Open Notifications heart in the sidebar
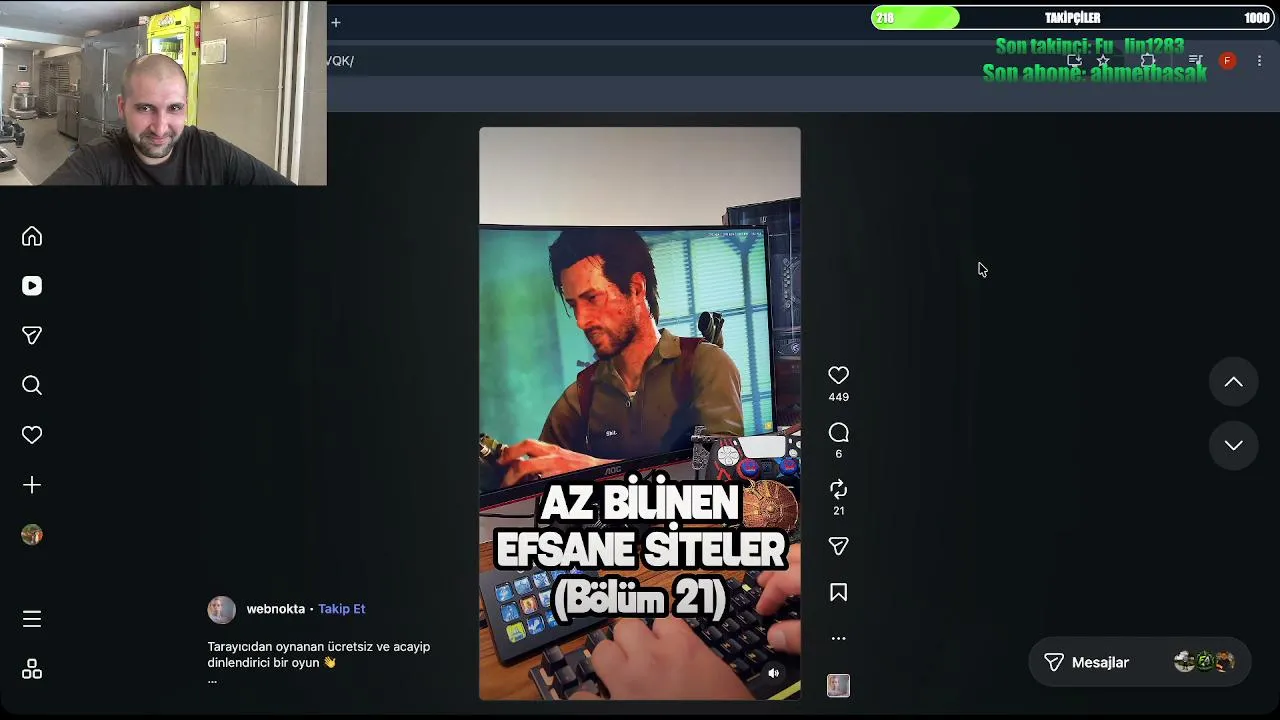1280x720 pixels. [x=32, y=435]
